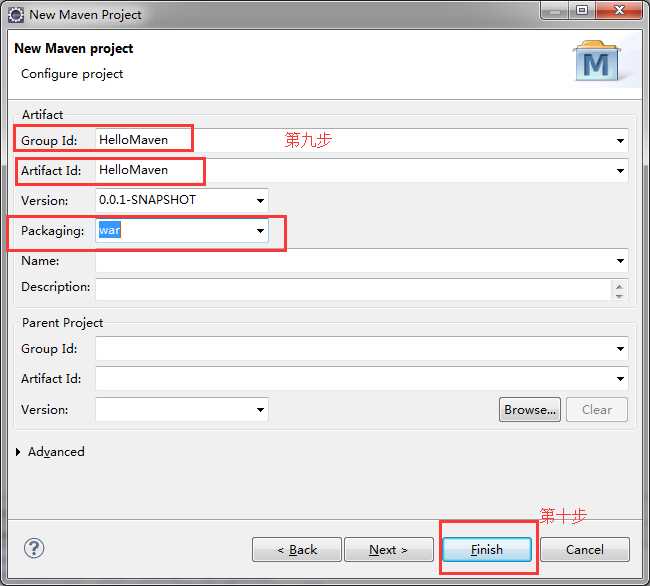Click Description scrollbar up arrow
Screen dimensions: 650x586
click(619, 286)
